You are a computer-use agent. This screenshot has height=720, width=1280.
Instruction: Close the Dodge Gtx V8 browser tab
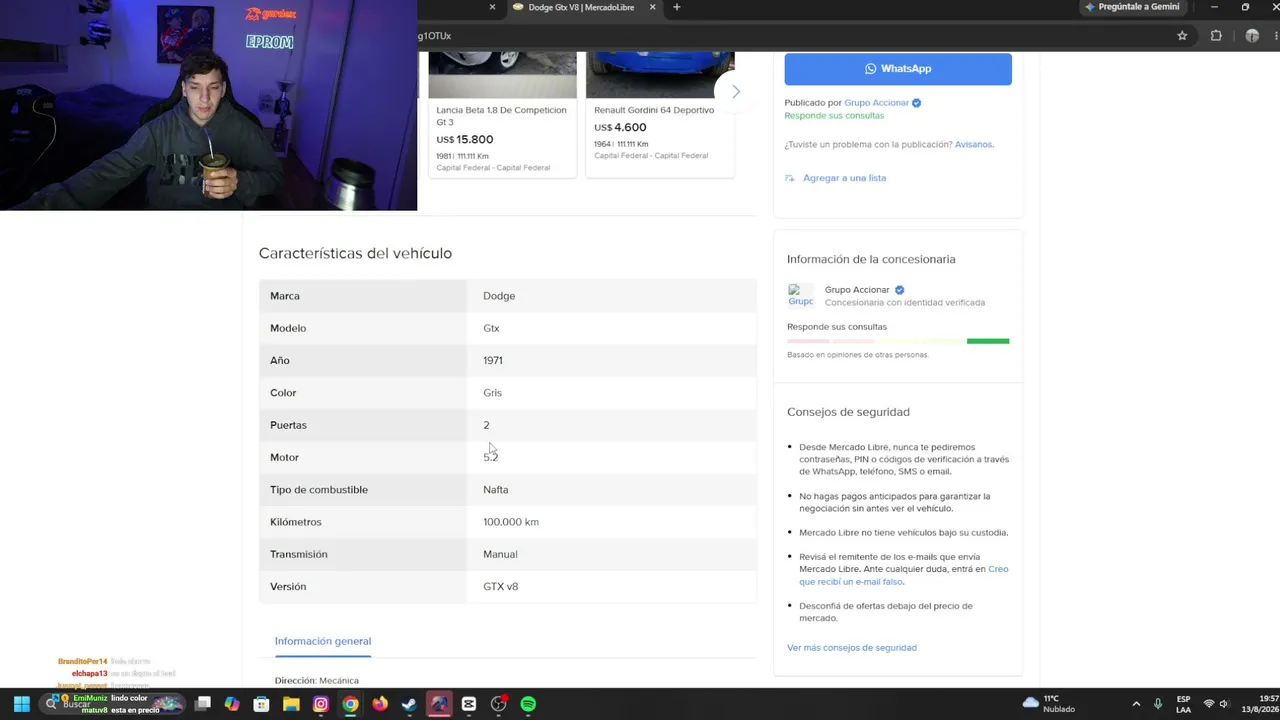[x=653, y=7]
